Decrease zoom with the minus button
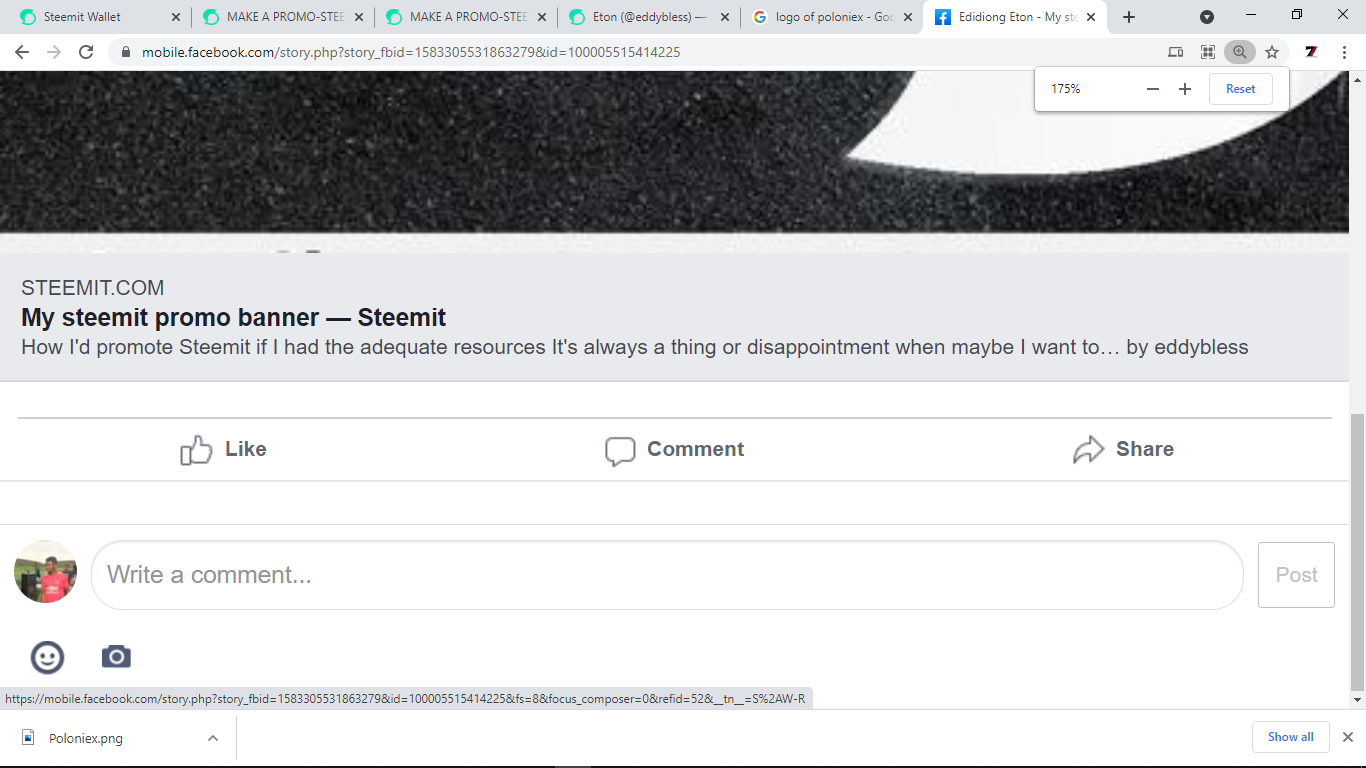1366x768 pixels. click(1153, 89)
